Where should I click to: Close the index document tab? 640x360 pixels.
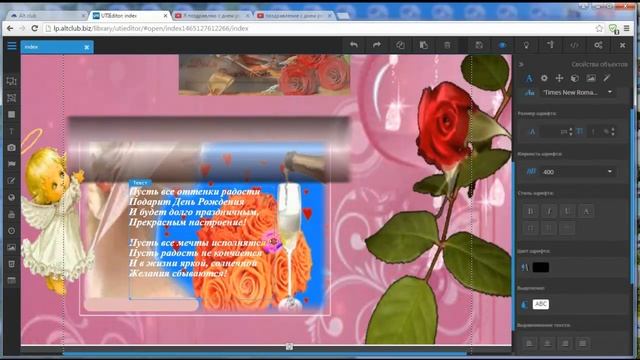click(87, 47)
